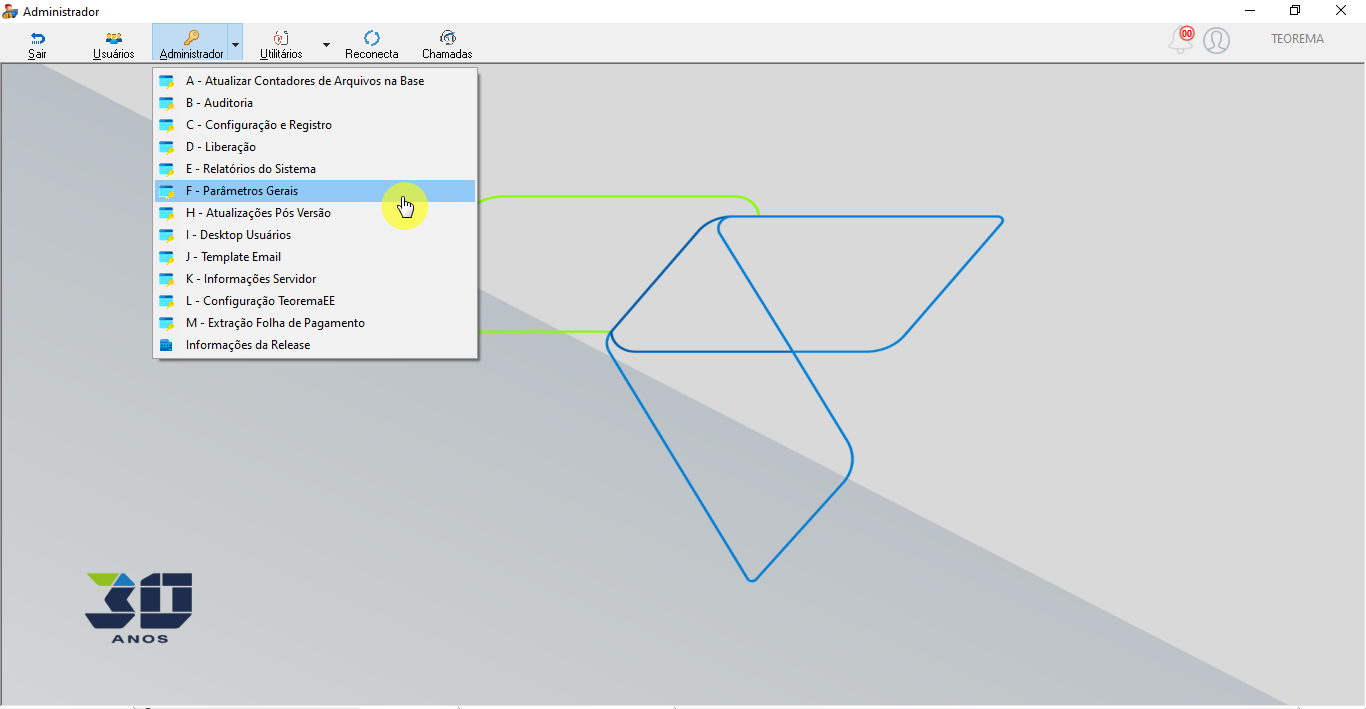Click the icon beside J - Template Email
The image size is (1366, 709).
coord(167,257)
